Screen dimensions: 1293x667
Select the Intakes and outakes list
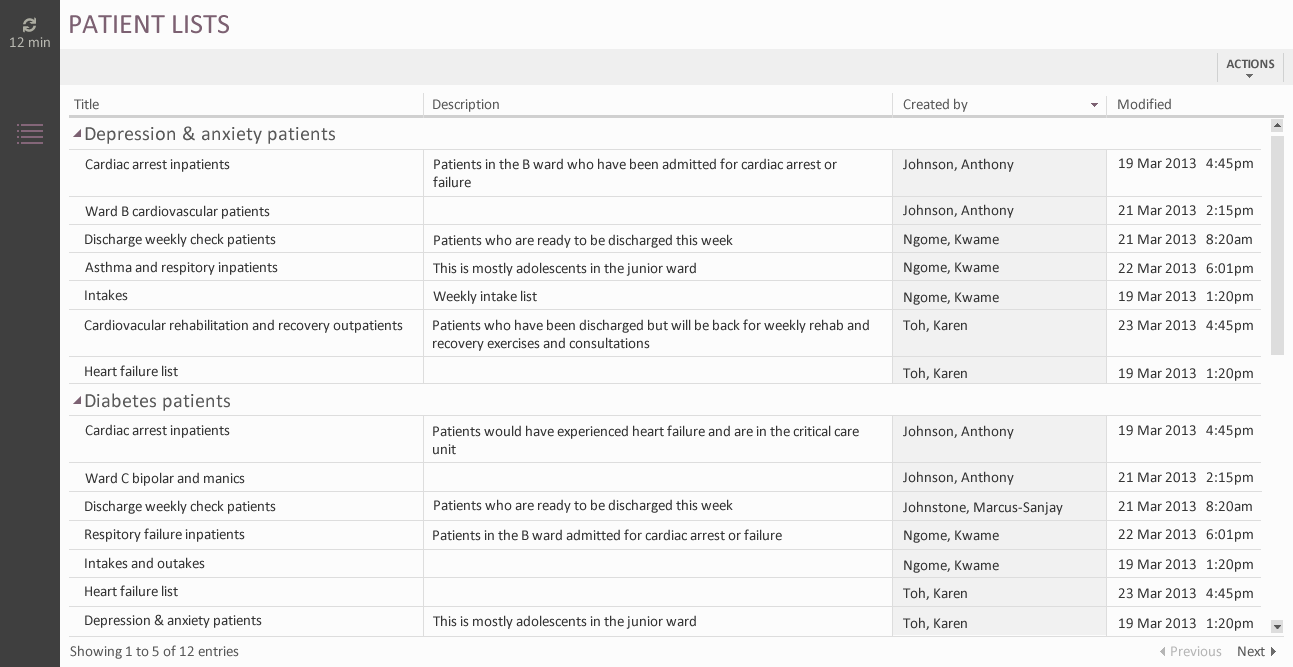tap(144, 563)
